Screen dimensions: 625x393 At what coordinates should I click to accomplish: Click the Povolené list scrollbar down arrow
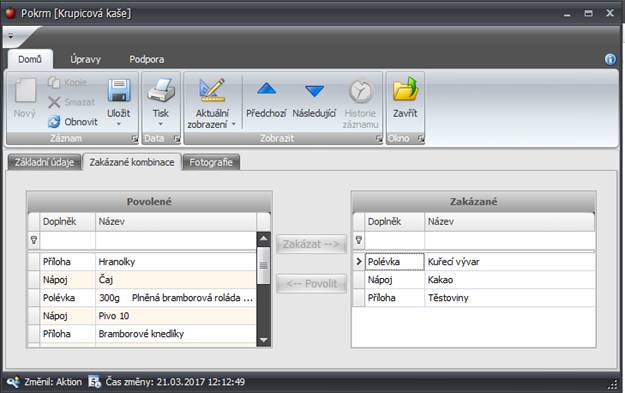263,340
